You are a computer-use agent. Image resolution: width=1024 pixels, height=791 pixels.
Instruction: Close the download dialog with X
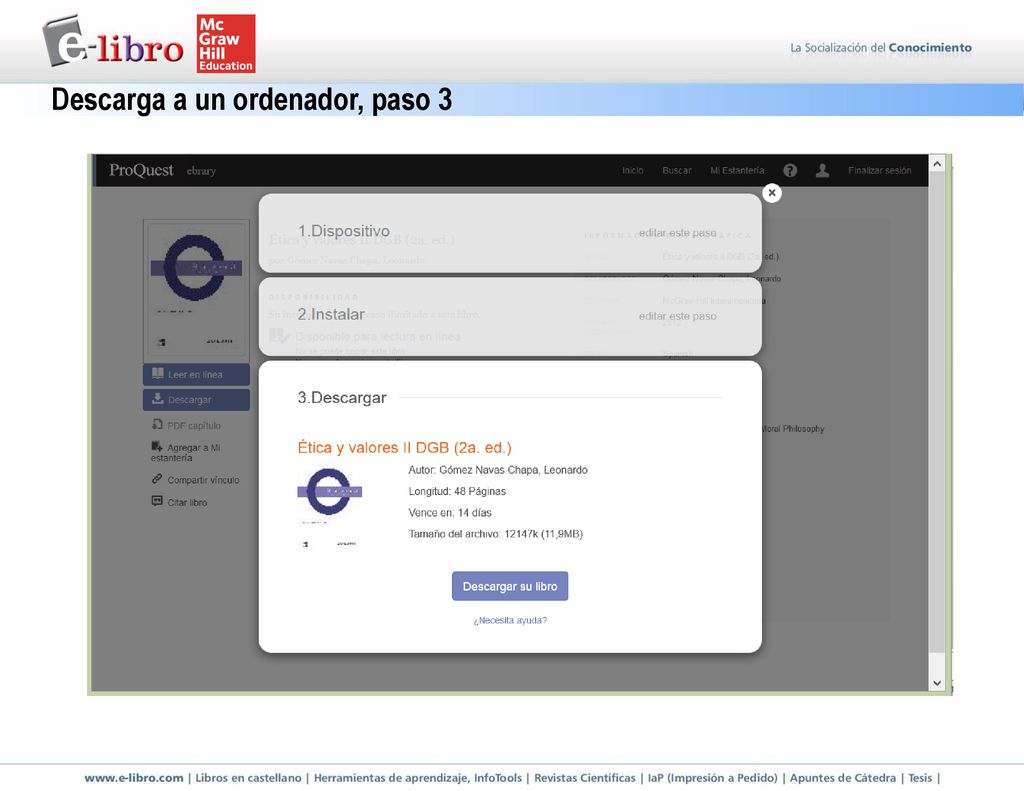point(772,193)
